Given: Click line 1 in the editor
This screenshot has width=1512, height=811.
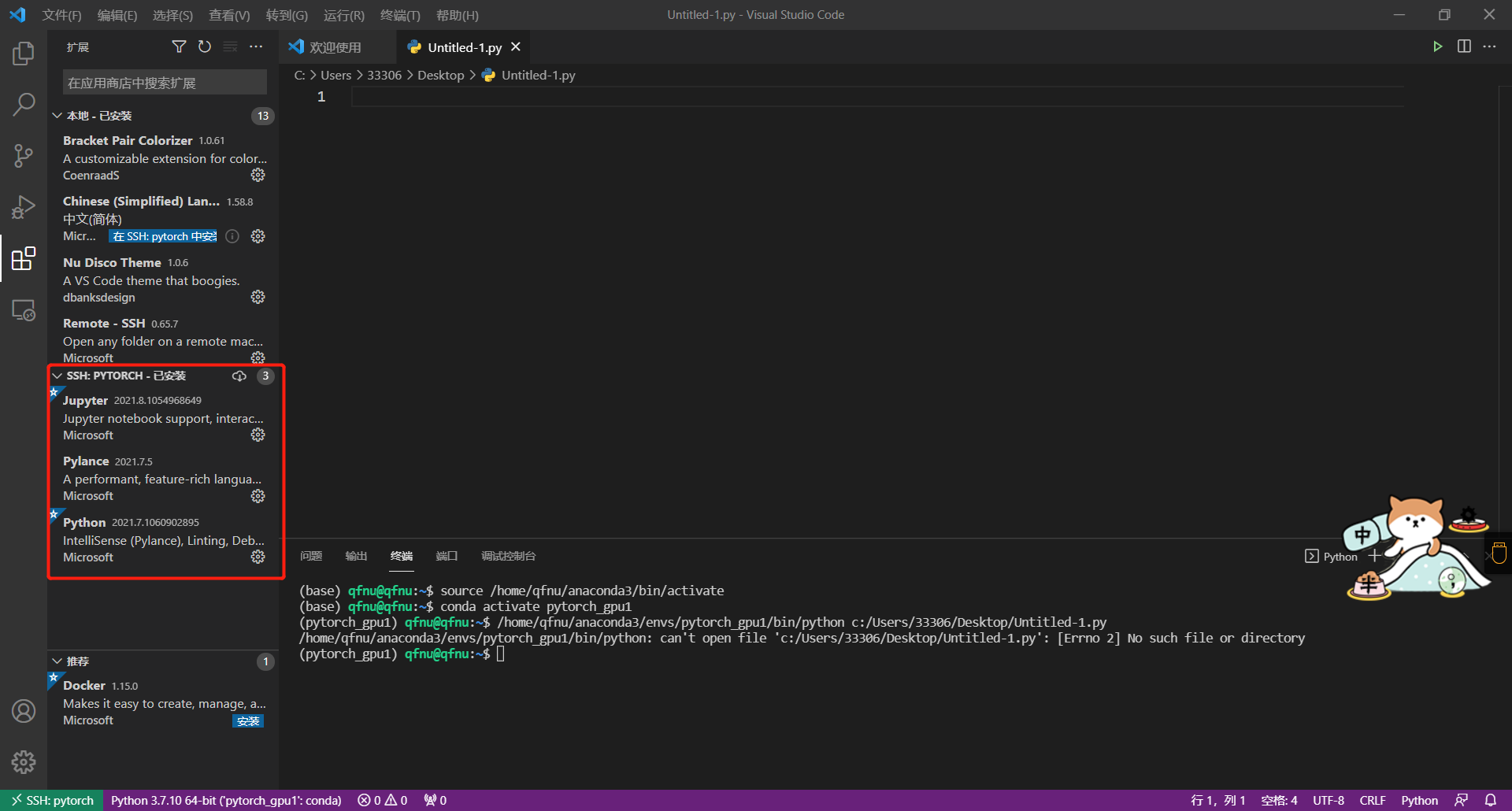Looking at the screenshot, I should coord(876,97).
